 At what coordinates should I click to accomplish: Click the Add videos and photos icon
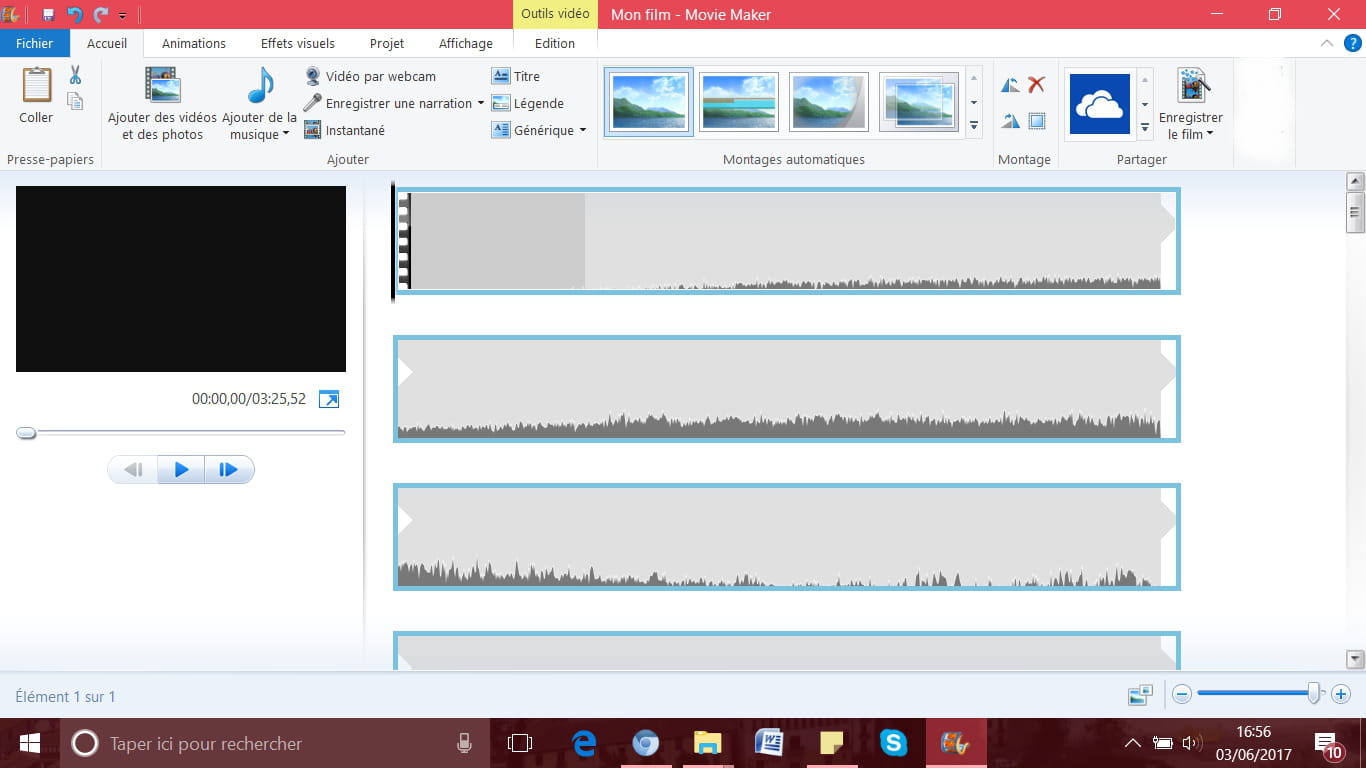tap(162, 85)
